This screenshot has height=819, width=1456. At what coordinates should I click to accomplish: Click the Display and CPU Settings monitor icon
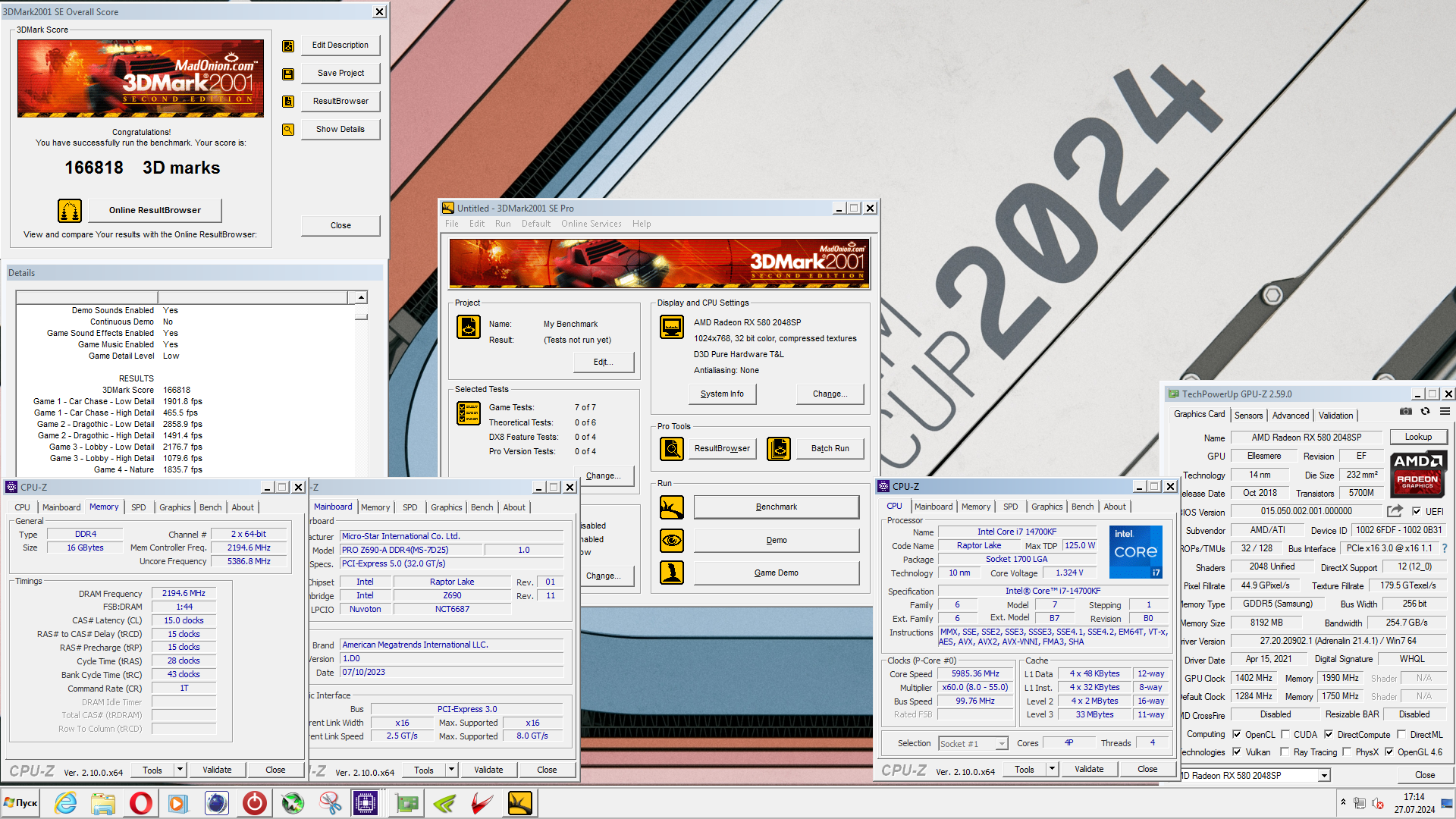click(x=672, y=327)
